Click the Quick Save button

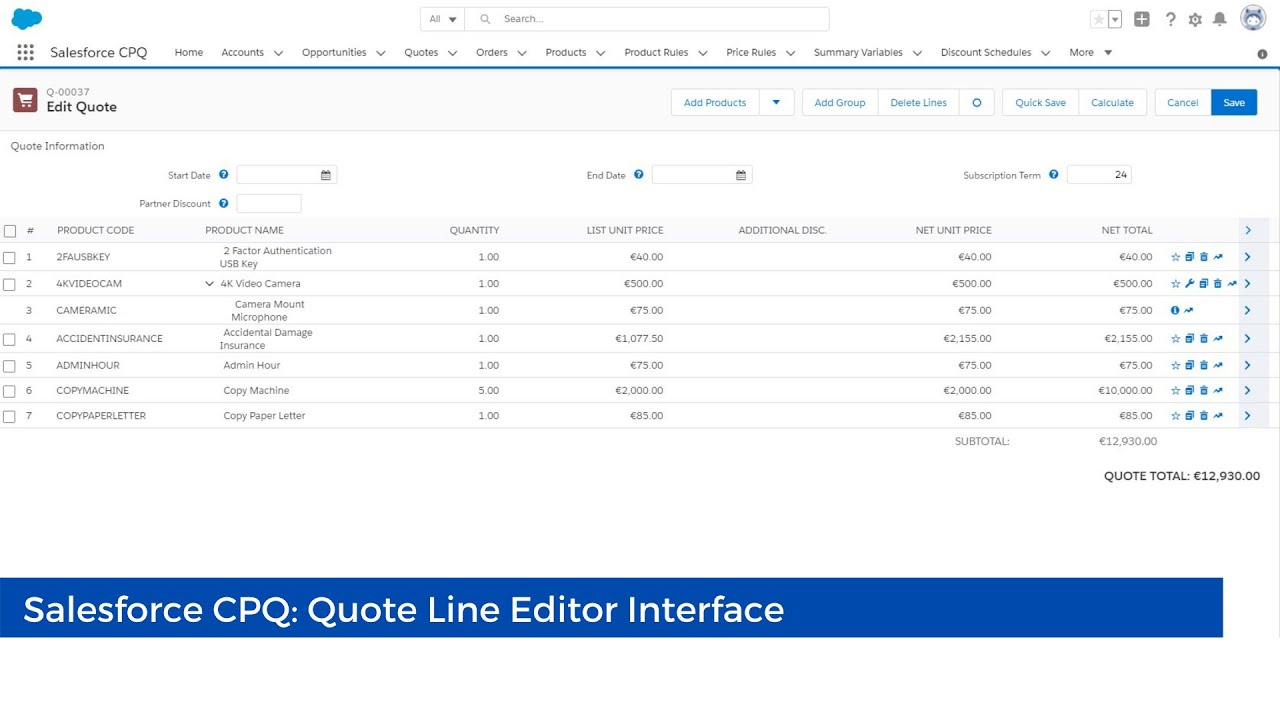tap(1040, 102)
